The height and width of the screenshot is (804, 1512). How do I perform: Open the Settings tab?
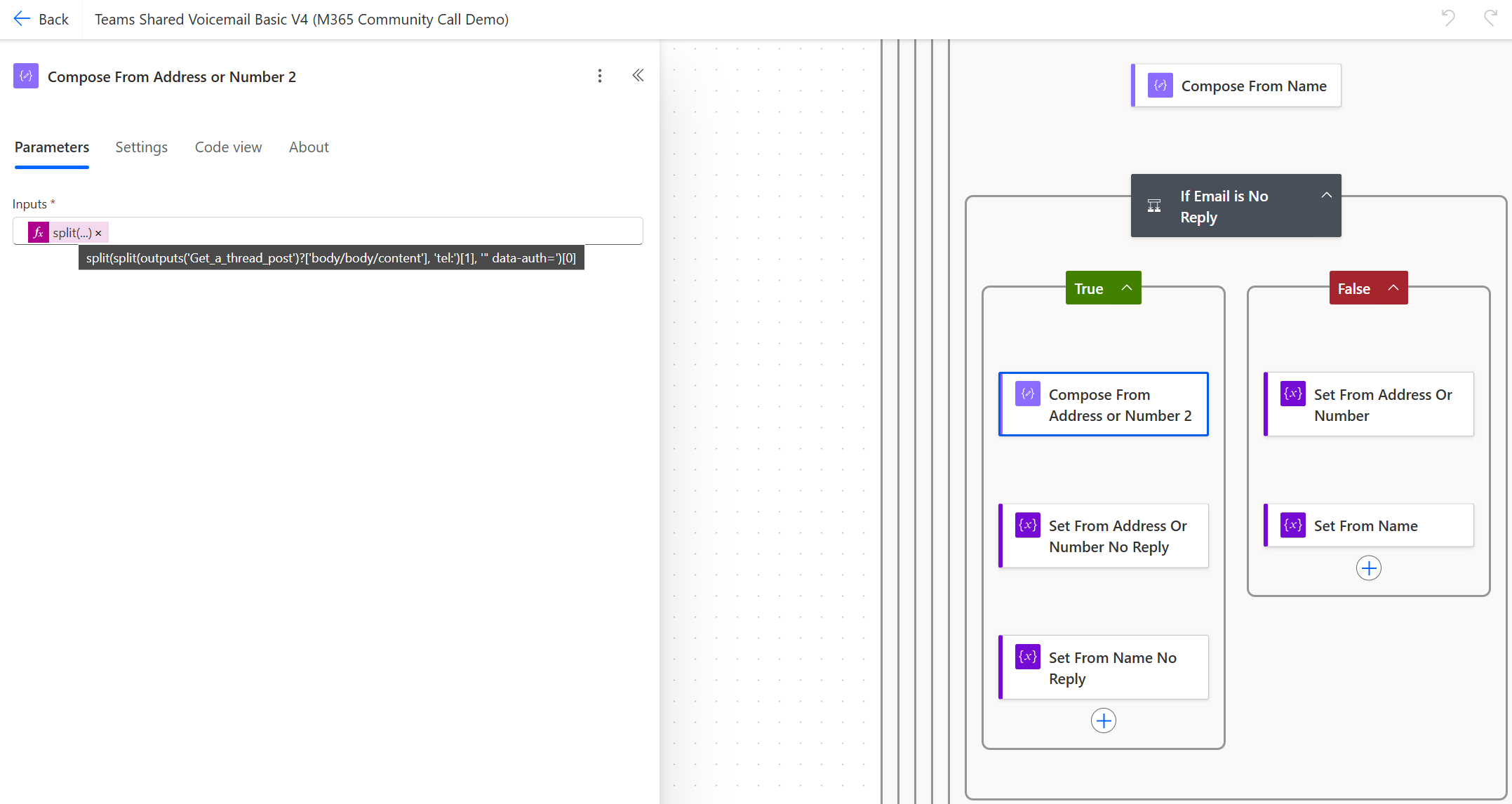coord(141,147)
